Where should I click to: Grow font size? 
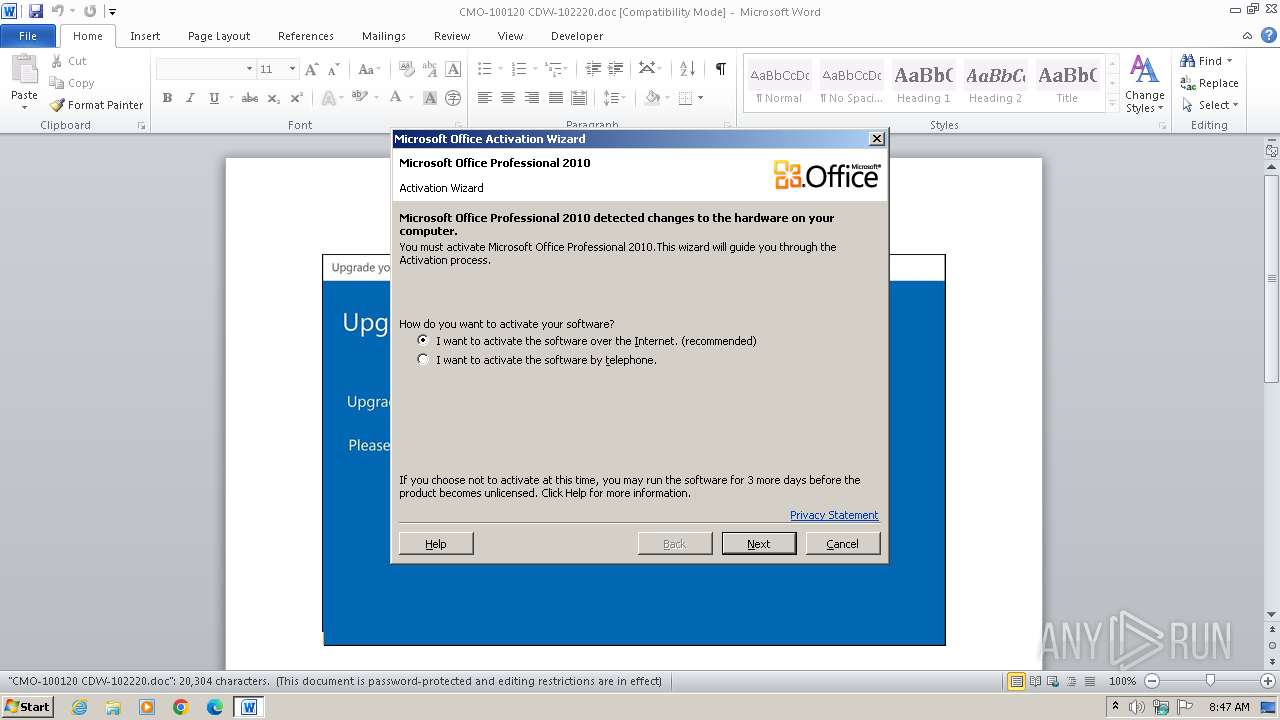(312, 69)
